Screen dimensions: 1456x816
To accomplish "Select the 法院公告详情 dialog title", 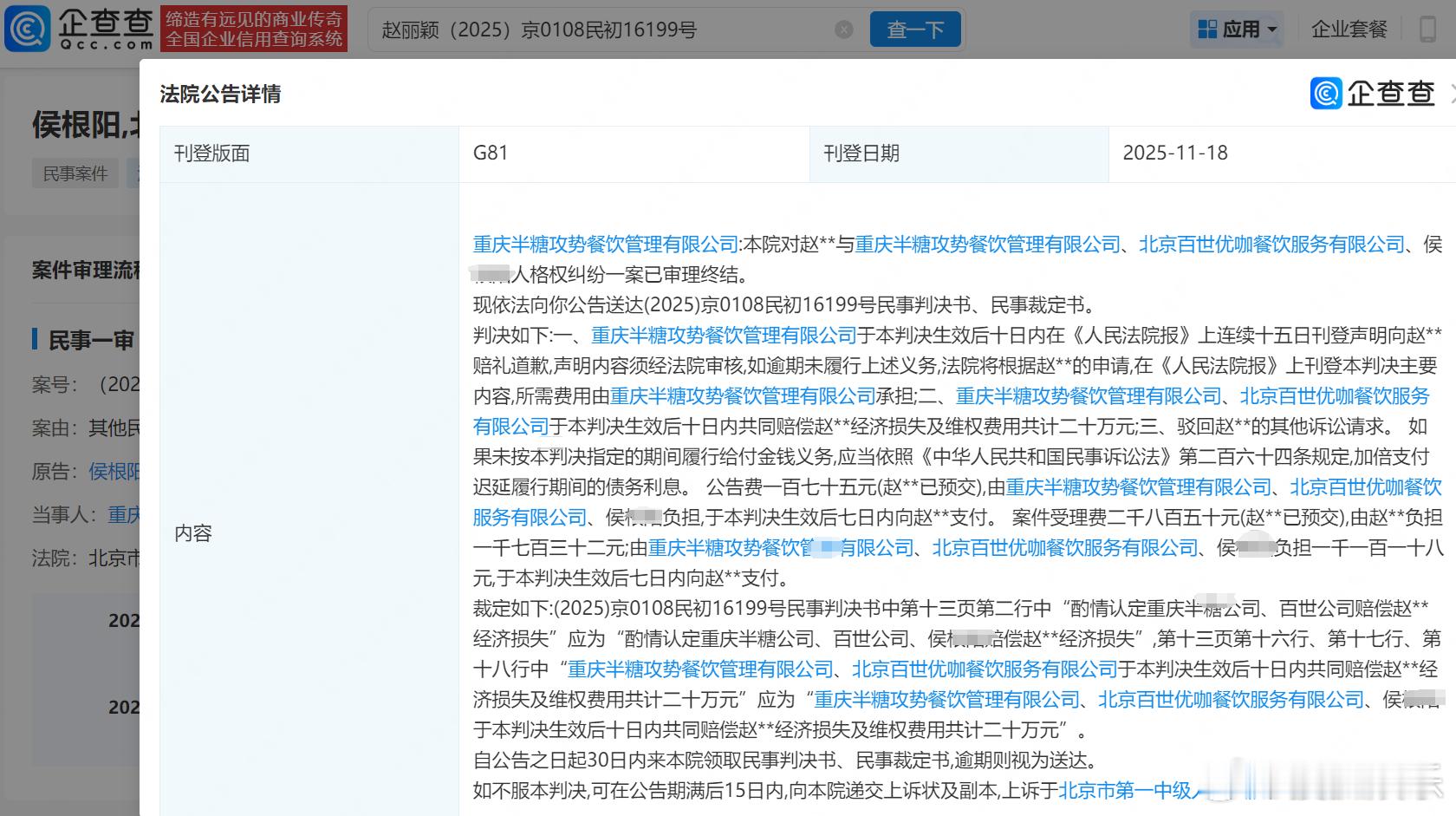I will 220,94.
